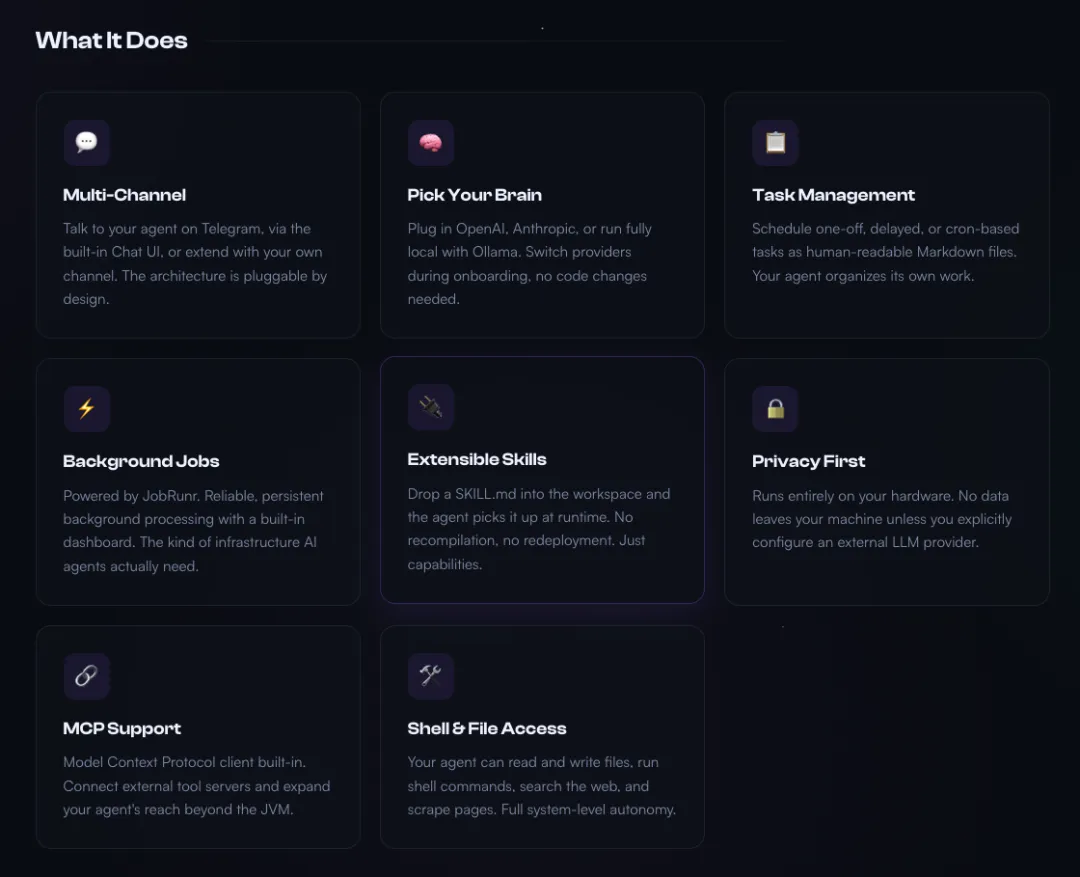
Task: Click the Privacy First heading
Action: click(808, 461)
